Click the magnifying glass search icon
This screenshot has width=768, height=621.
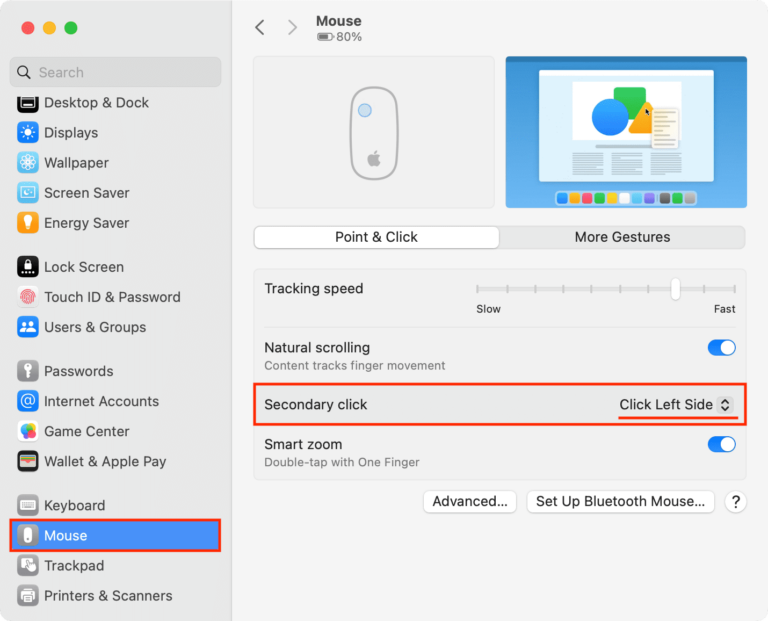coord(24,72)
